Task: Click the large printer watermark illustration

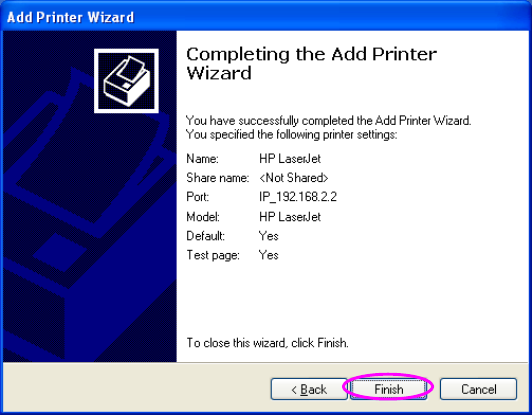Action: tap(90, 217)
